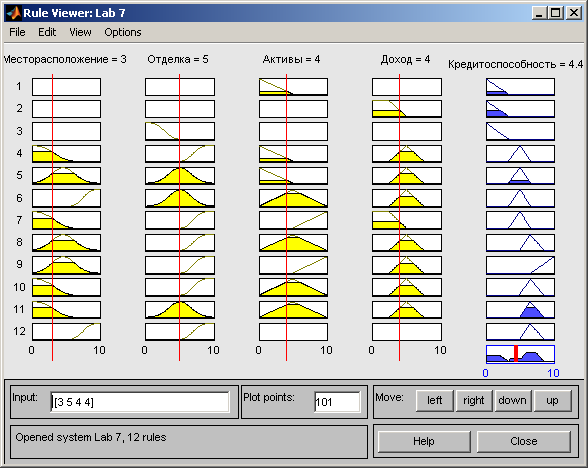Click the Help button
Viewport: 588px width, 468px height.
click(424, 441)
